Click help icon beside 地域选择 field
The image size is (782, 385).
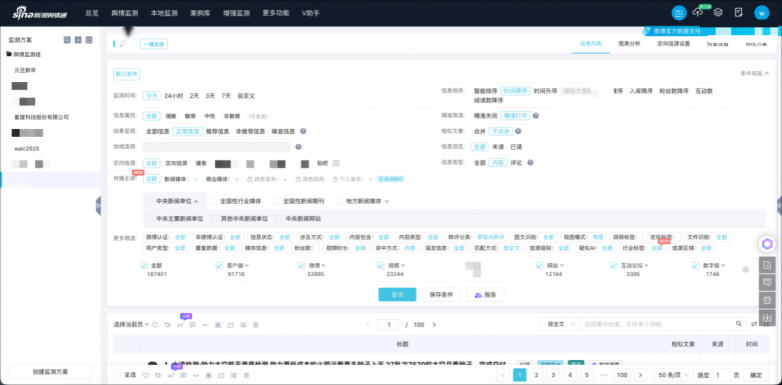tap(298, 147)
